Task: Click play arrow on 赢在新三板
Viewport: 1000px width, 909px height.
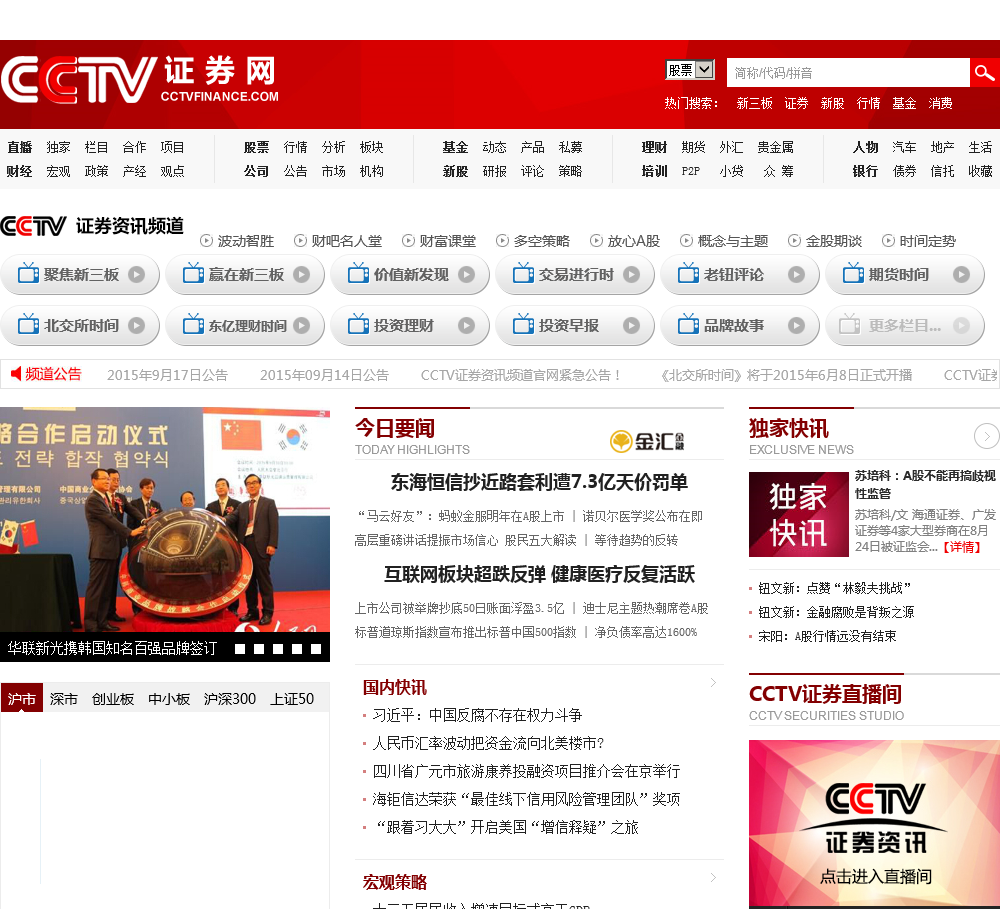Action: pyautogui.click(x=302, y=274)
